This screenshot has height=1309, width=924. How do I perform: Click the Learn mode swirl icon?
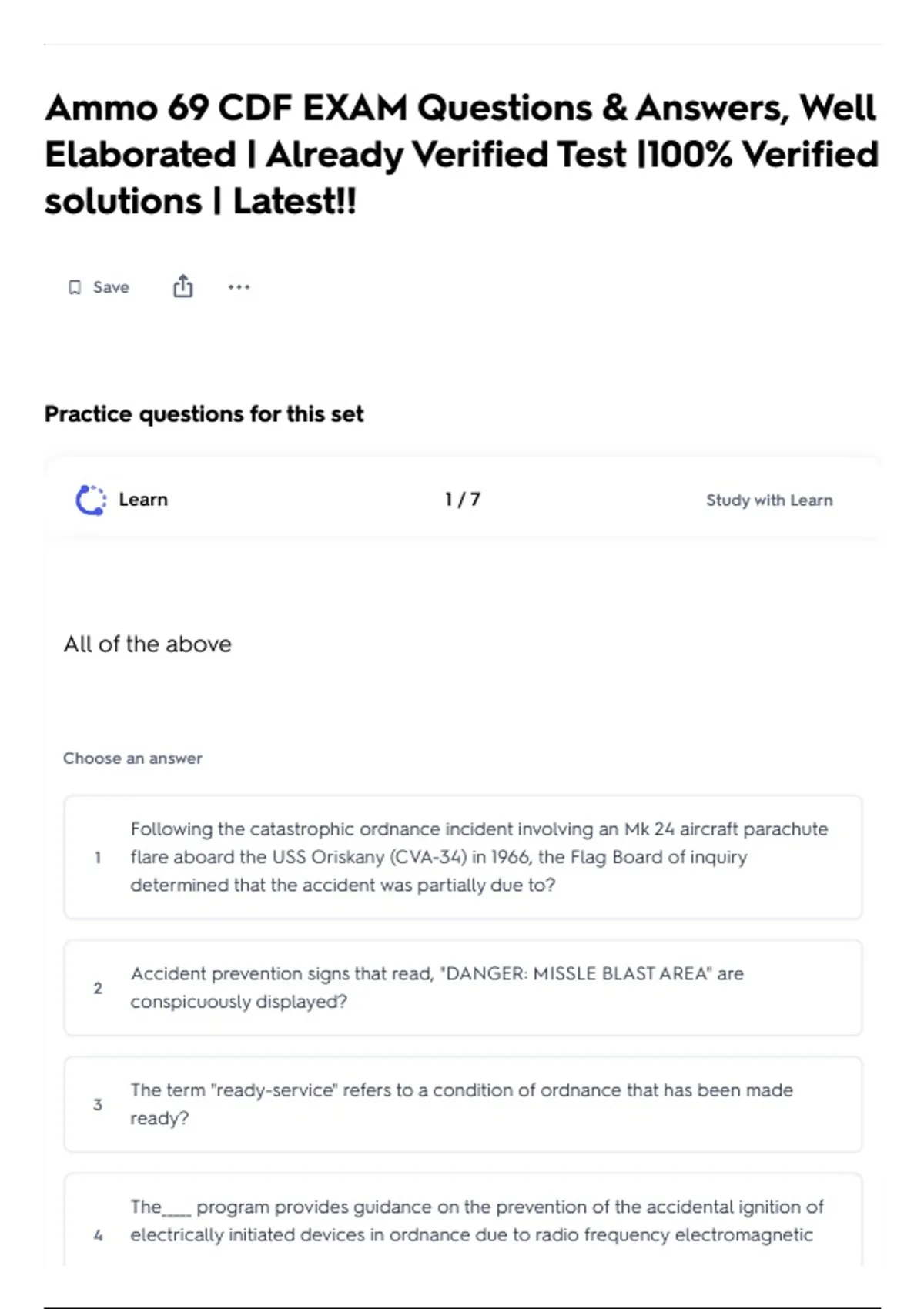click(x=91, y=500)
